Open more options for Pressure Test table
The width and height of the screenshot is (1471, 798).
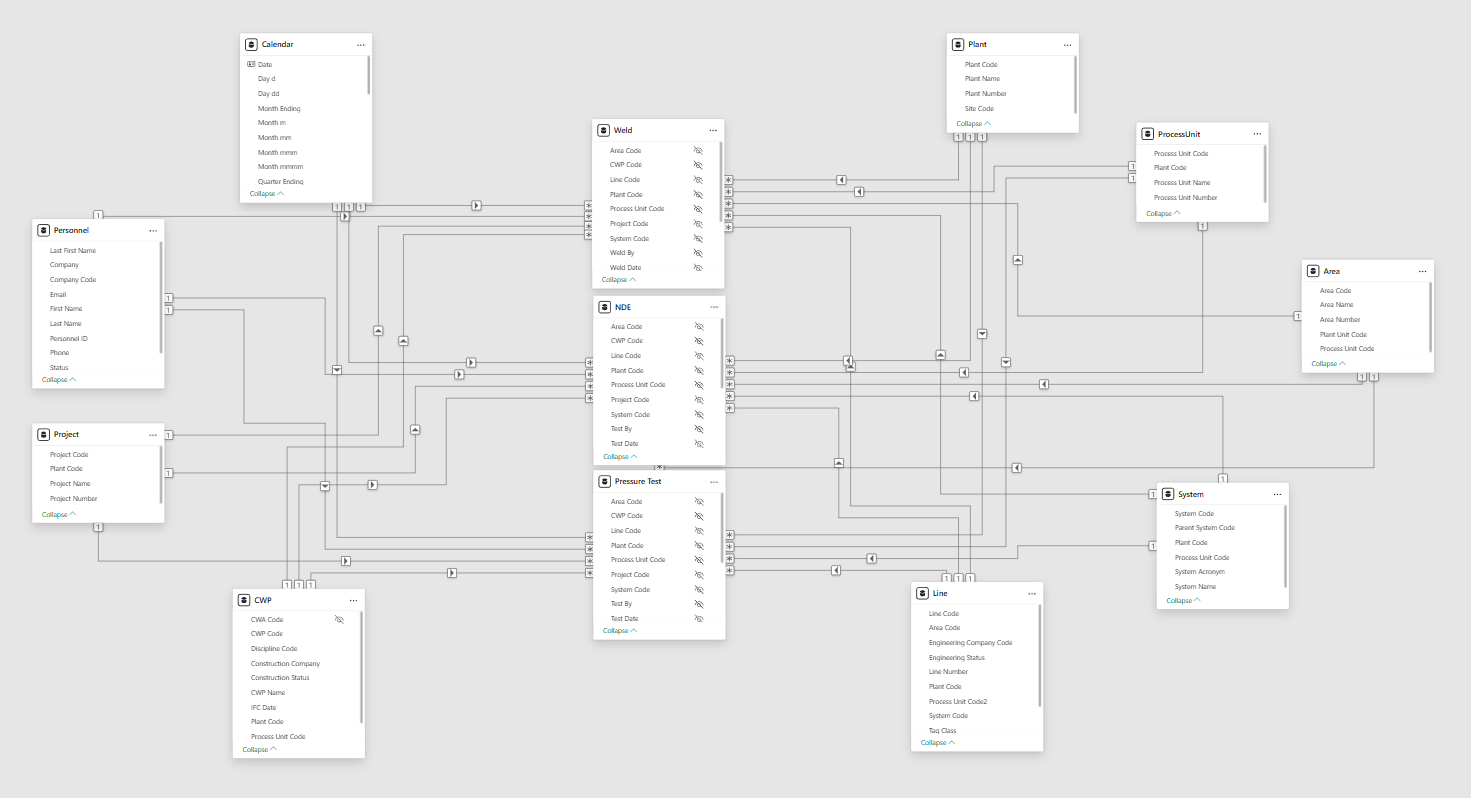click(x=714, y=481)
